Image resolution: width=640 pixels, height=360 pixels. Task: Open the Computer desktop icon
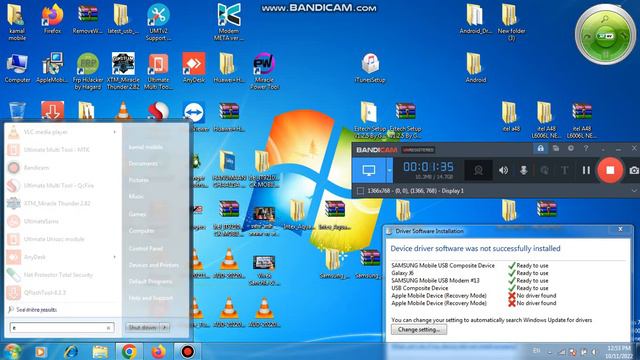[x=17, y=68]
